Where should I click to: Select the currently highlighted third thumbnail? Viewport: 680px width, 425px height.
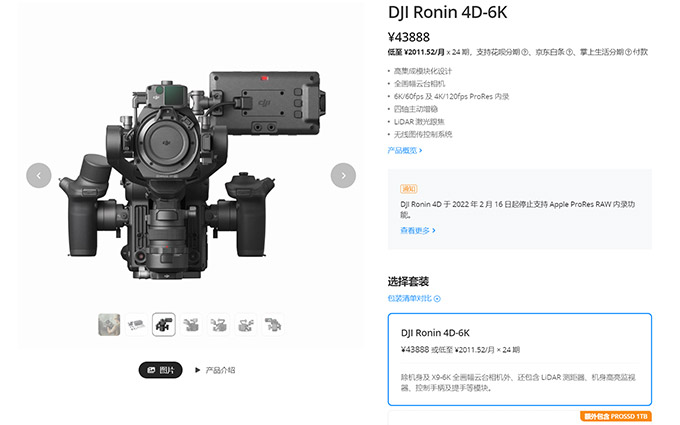pyautogui.click(x=164, y=324)
